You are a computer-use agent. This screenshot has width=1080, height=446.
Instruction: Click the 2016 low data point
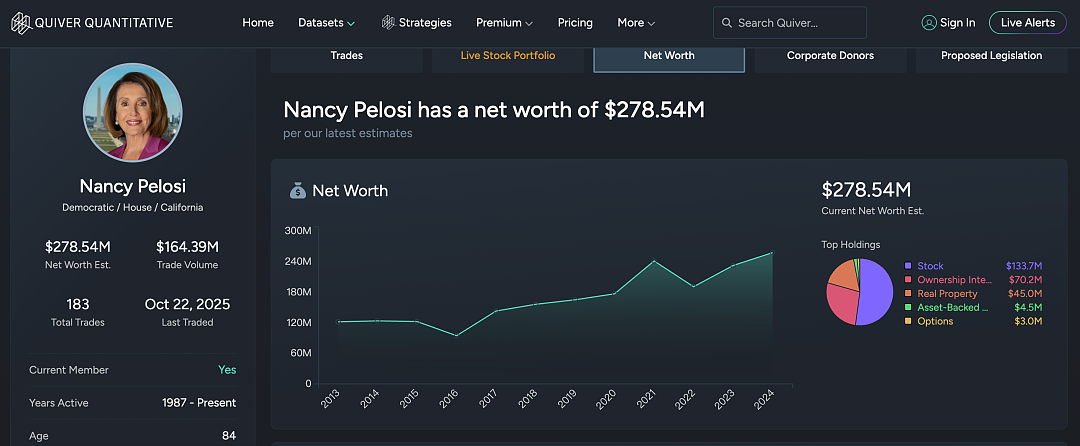pos(457,335)
